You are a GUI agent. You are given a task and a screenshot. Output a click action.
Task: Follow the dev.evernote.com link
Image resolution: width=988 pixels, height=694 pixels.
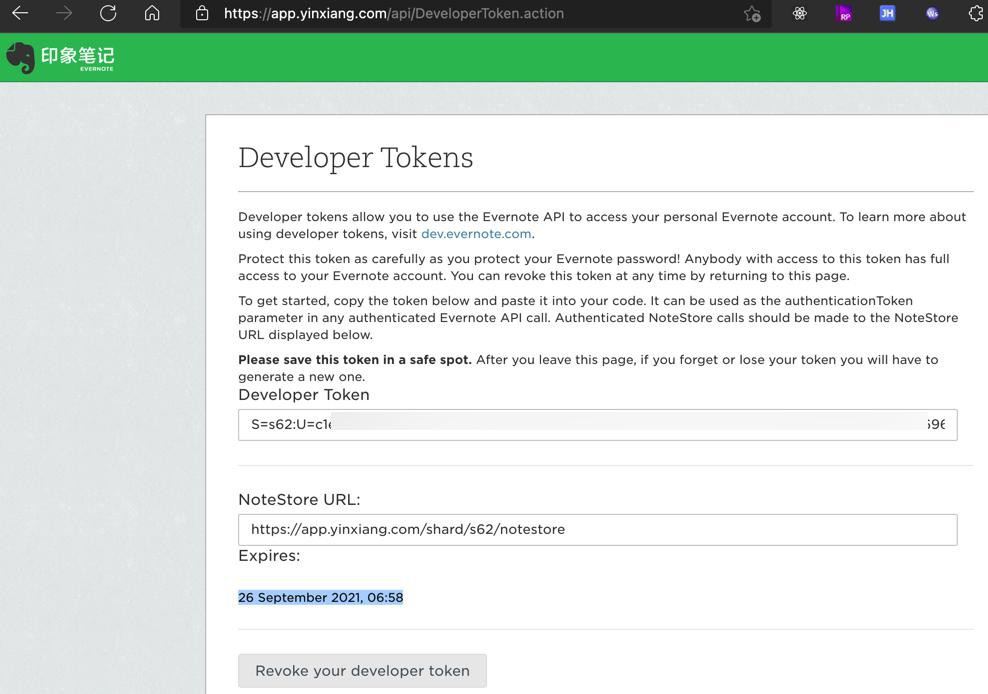(x=476, y=234)
